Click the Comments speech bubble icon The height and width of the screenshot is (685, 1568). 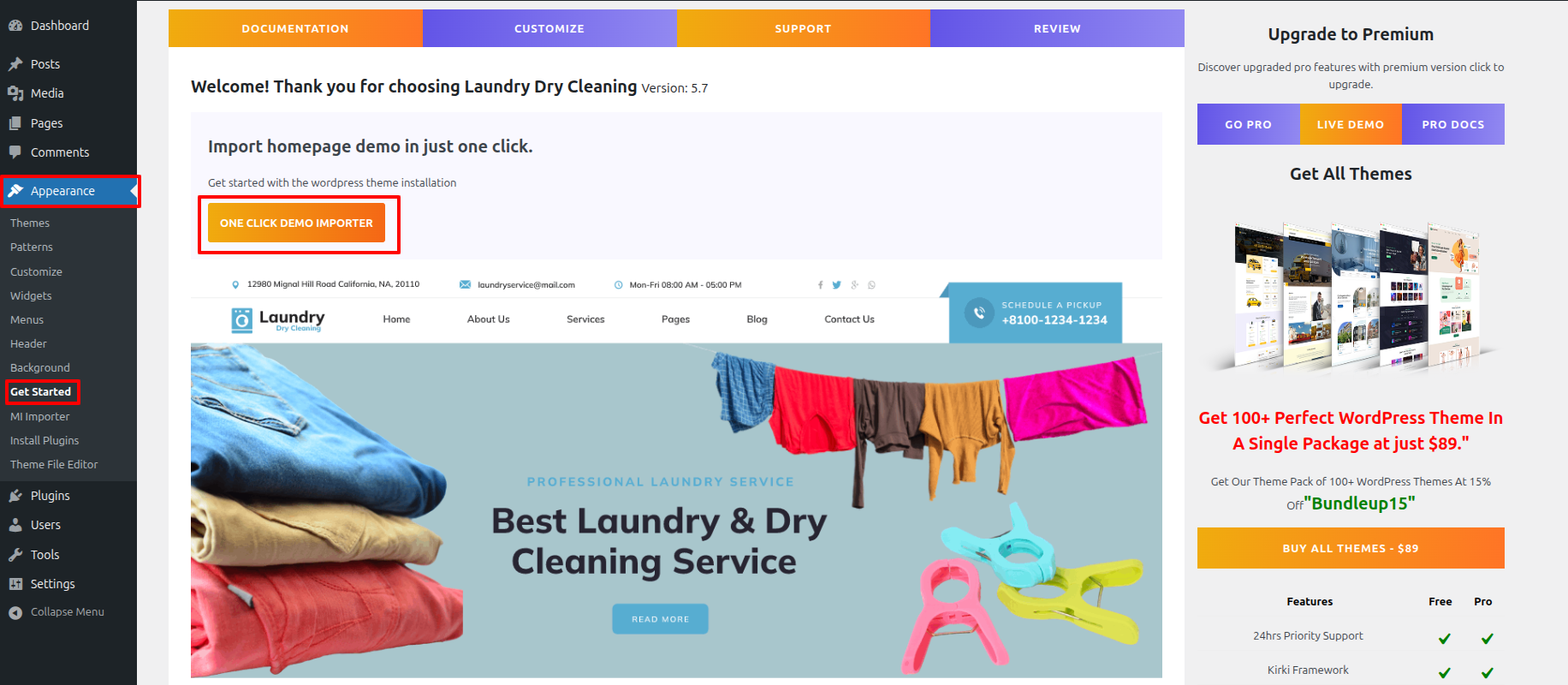(x=15, y=152)
